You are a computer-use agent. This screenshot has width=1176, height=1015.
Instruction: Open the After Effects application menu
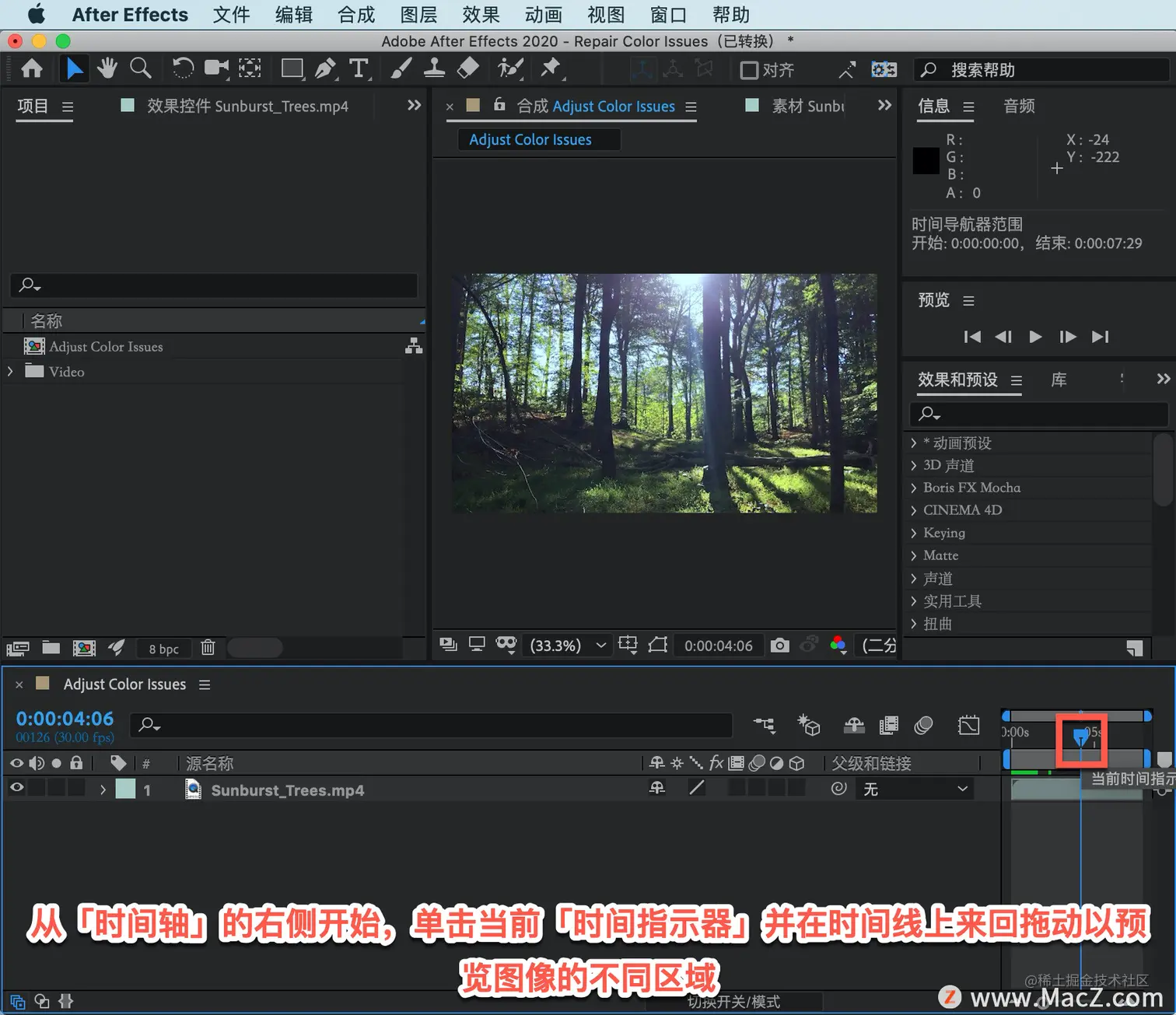click(x=130, y=15)
